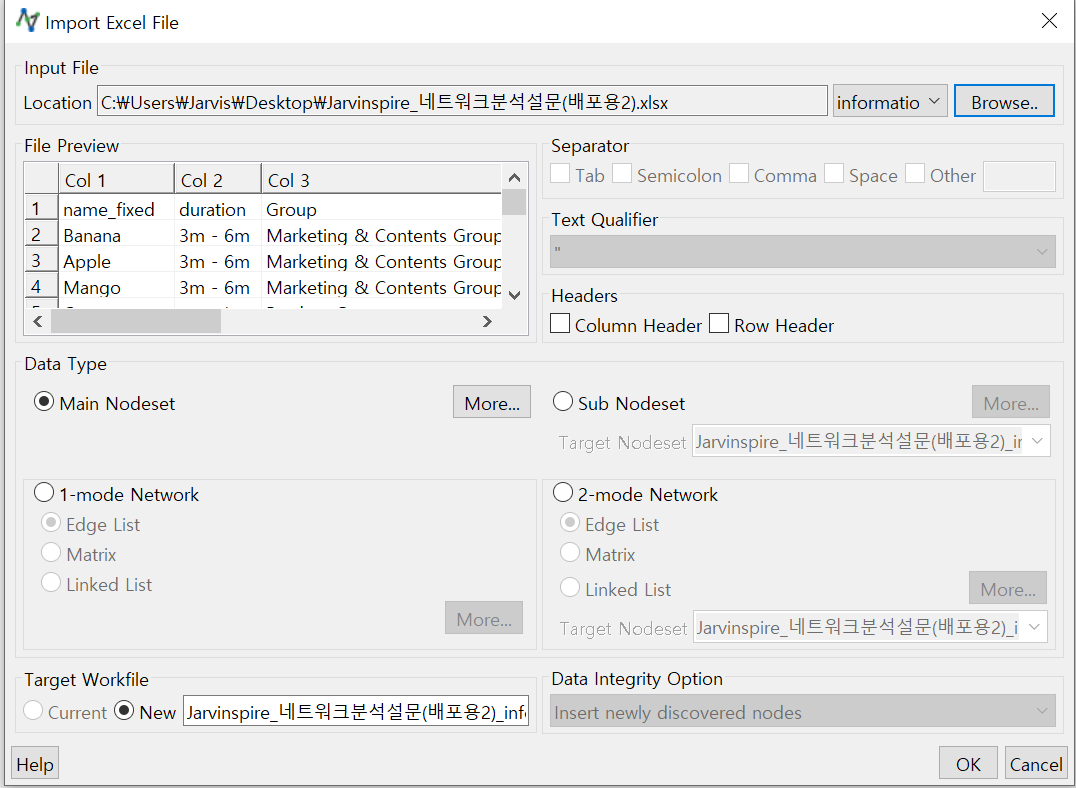Open Target Nodeset dropdown under Sub Nodeset
Image resolution: width=1076 pixels, height=788 pixels.
872,441
